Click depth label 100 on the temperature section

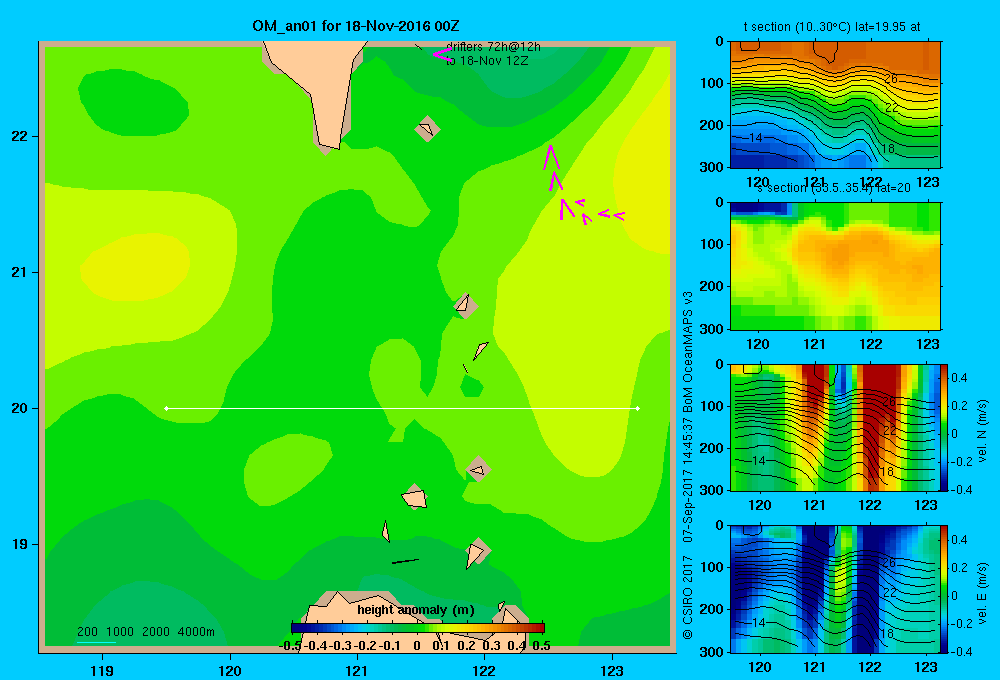(x=712, y=83)
